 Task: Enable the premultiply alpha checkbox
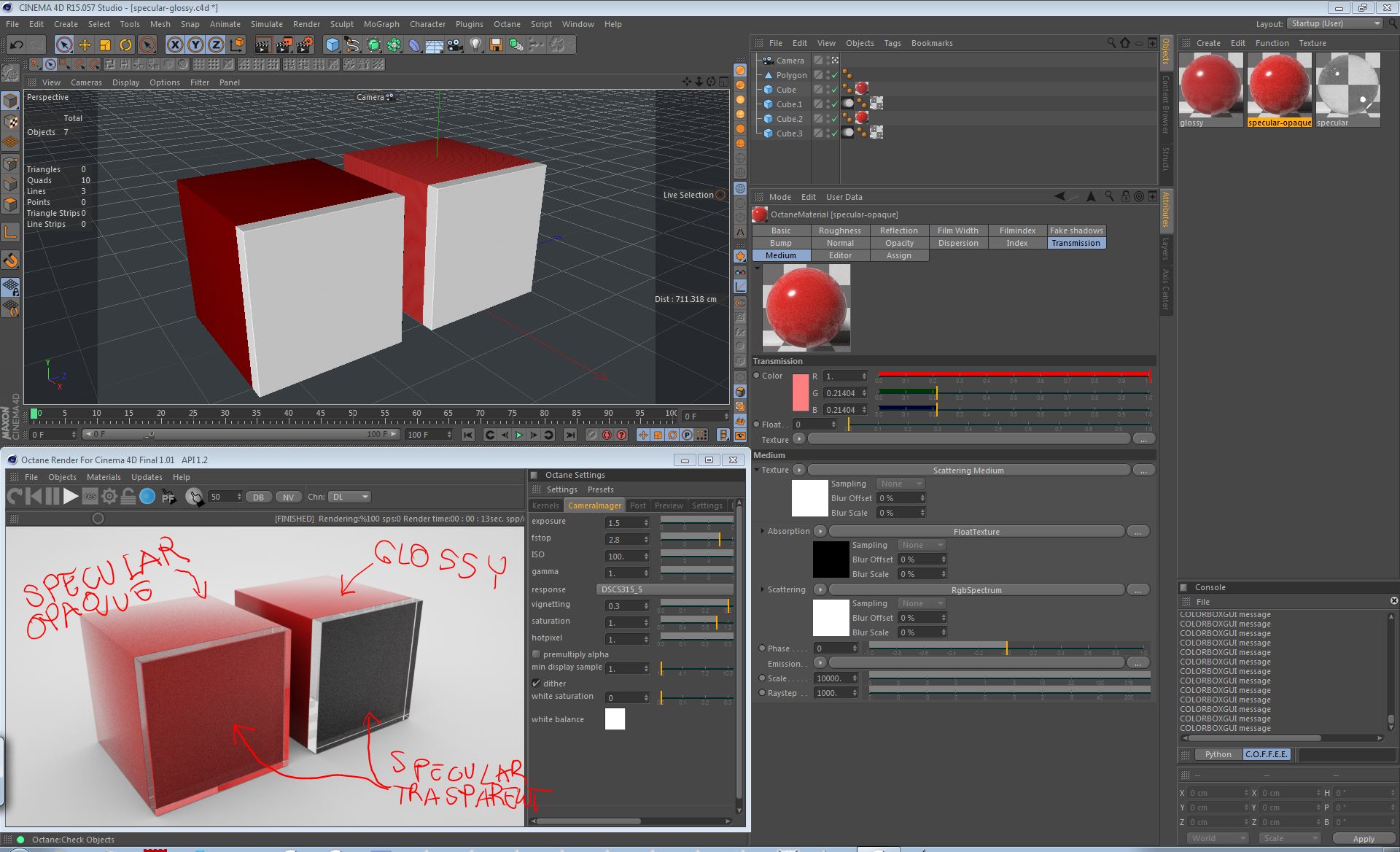click(x=537, y=654)
